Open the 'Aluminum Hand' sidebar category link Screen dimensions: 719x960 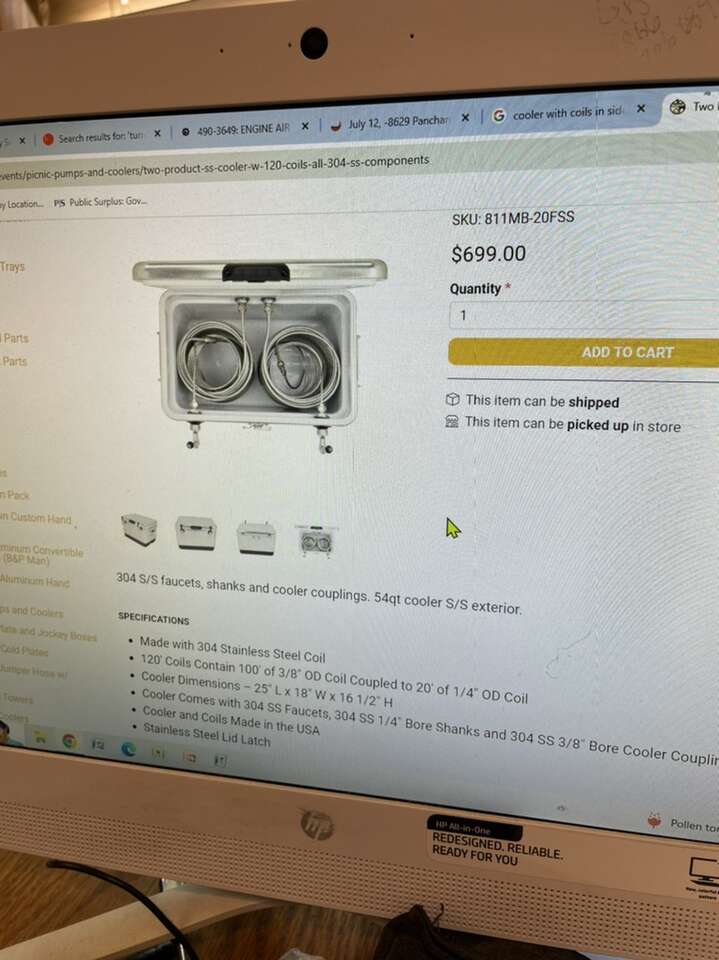coord(35,580)
